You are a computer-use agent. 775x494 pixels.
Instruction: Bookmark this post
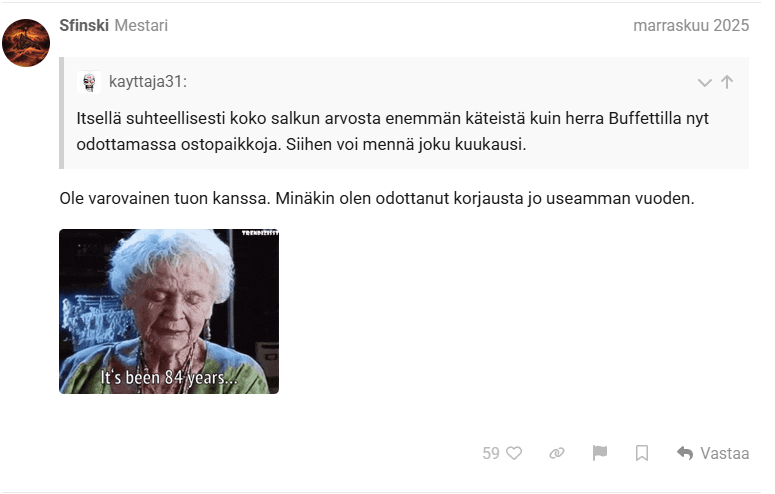tap(642, 453)
